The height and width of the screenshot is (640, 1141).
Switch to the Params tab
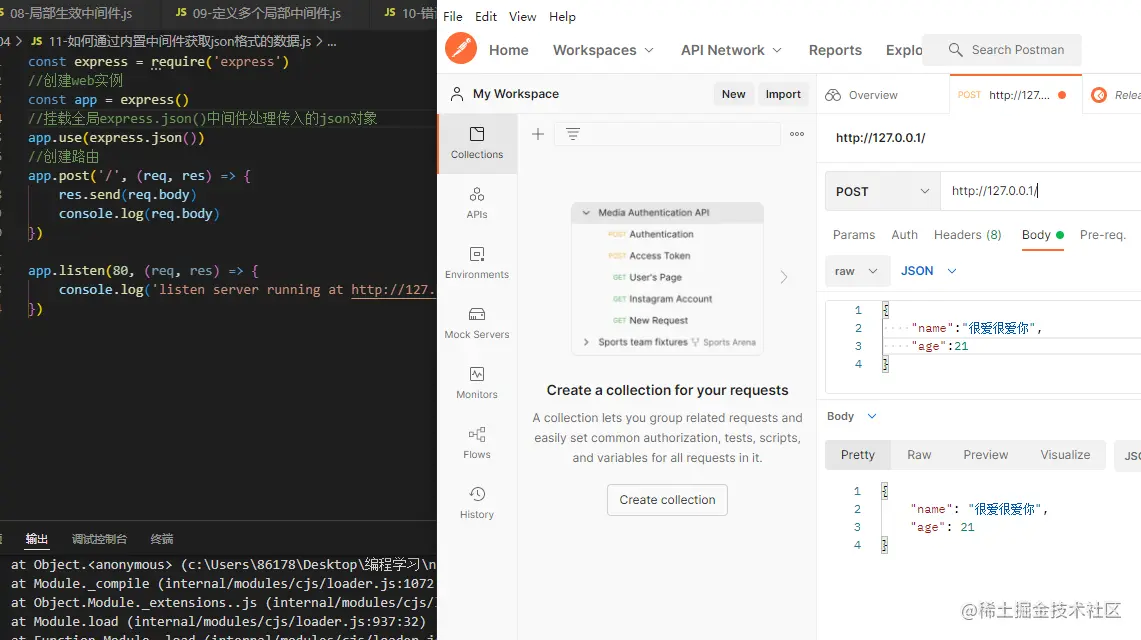(854, 235)
